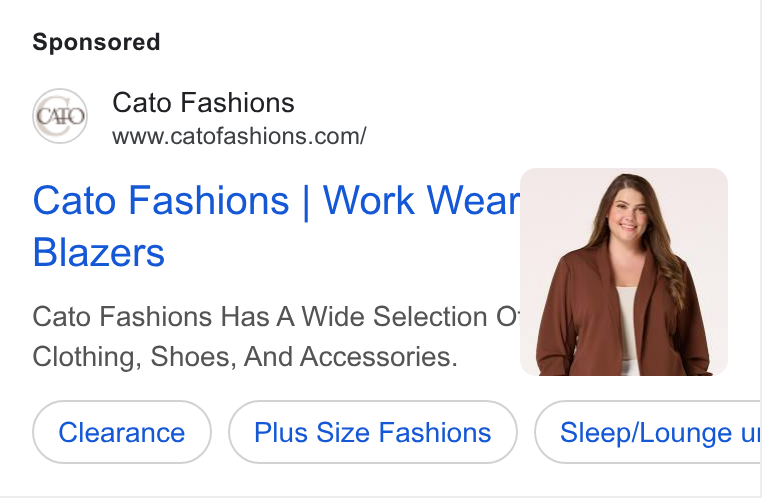Click 'Plus Size' text in sitelink chip
Image resolution: width=762 pixels, height=498 pixels.
312,432
